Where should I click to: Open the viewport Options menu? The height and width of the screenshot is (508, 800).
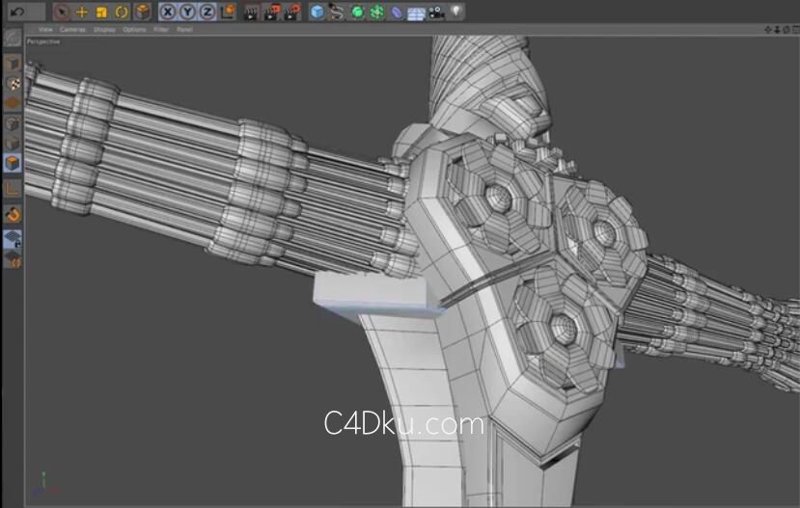point(134,30)
